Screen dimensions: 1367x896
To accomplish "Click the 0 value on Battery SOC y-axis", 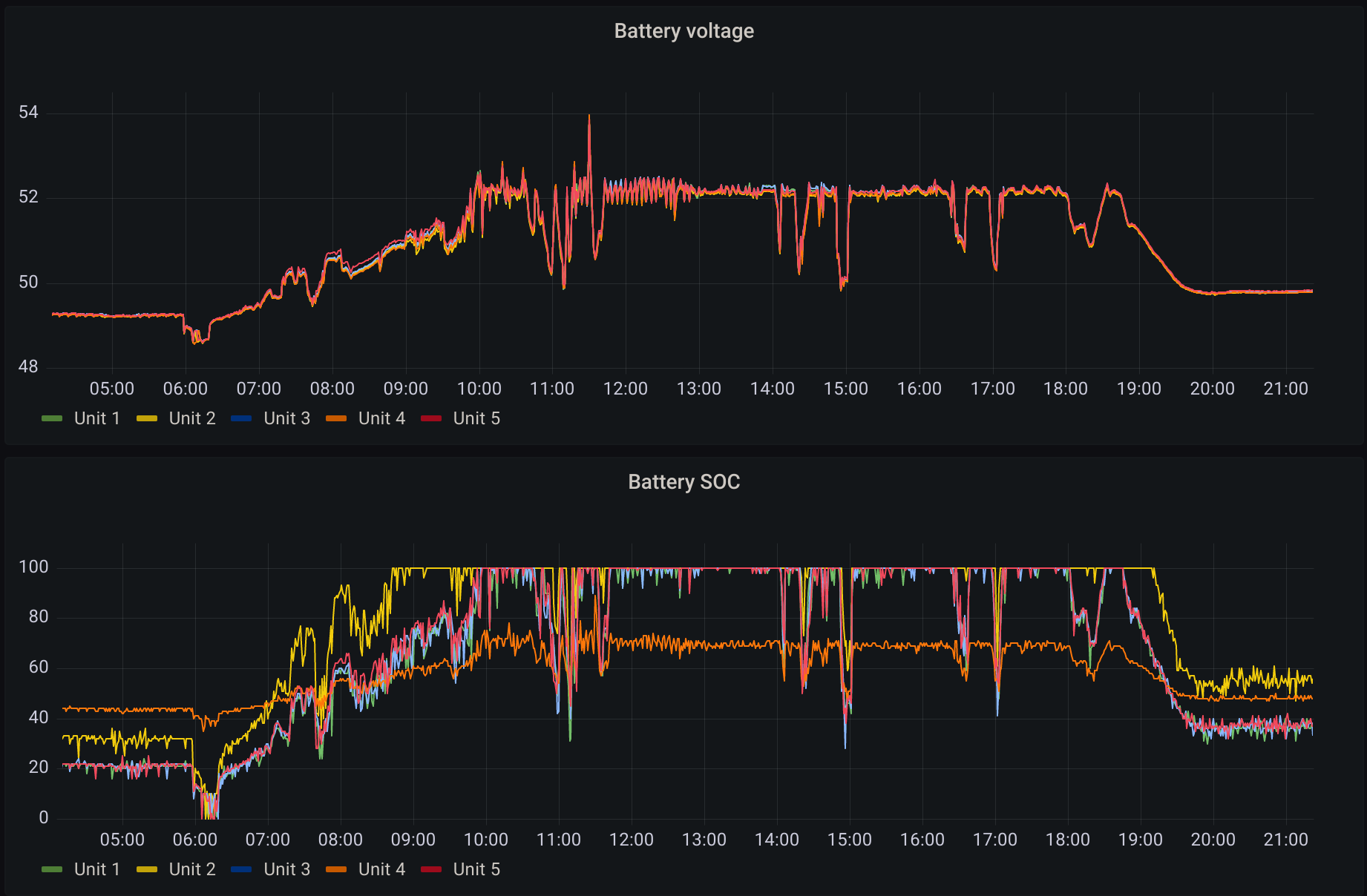I will (44, 817).
